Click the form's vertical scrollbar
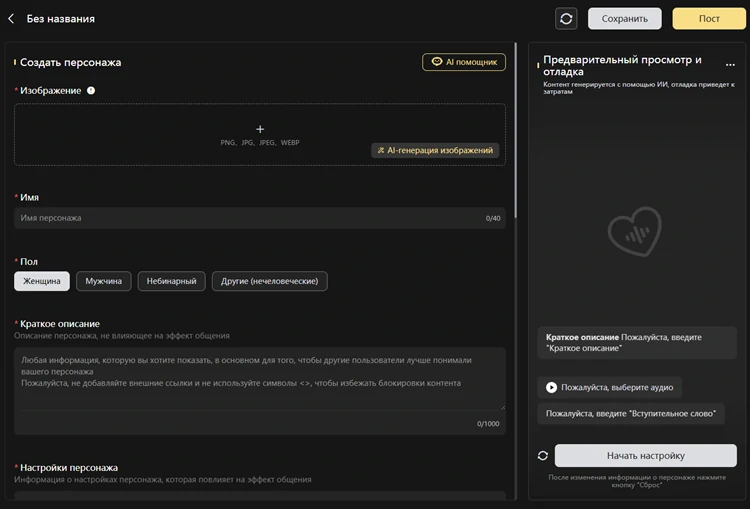750x509 pixels. point(515,131)
